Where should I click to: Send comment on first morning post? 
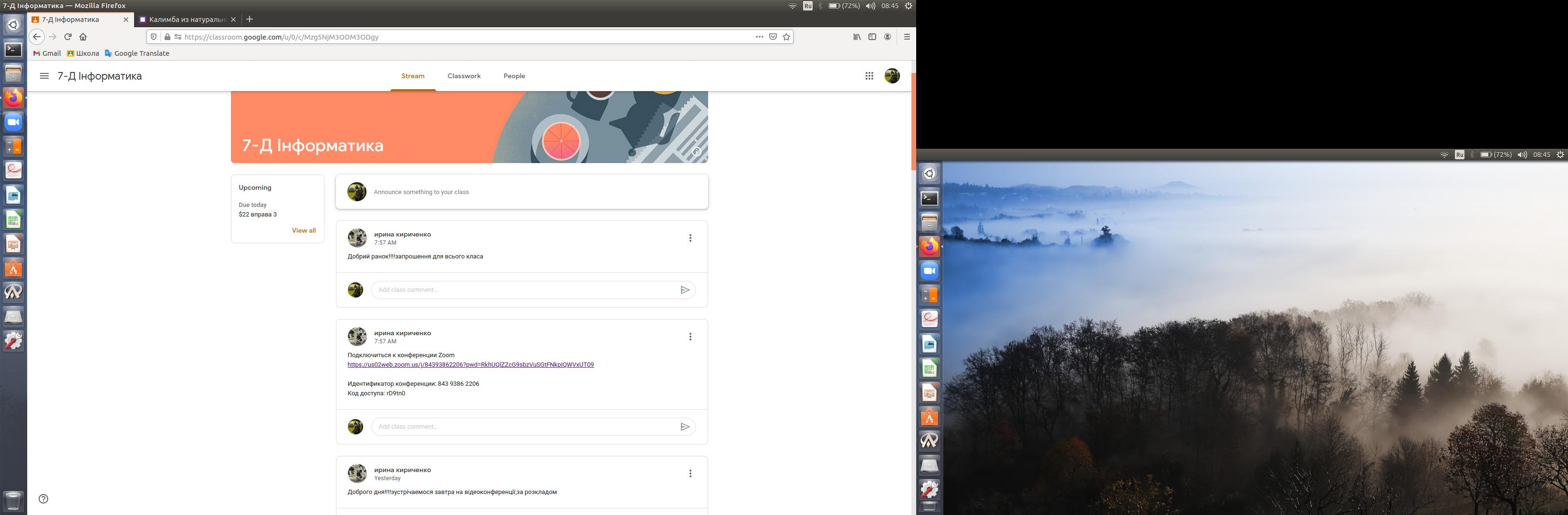[x=685, y=290]
